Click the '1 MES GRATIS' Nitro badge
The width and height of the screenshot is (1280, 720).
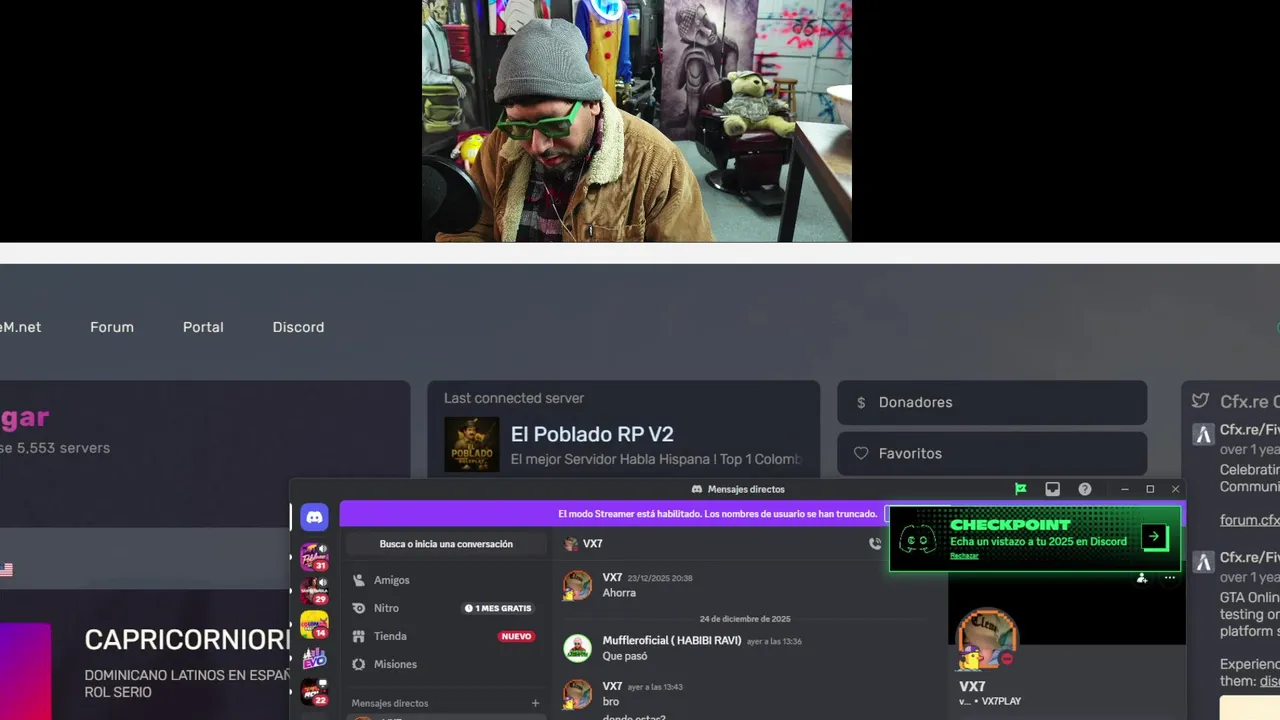click(x=499, y=608)
